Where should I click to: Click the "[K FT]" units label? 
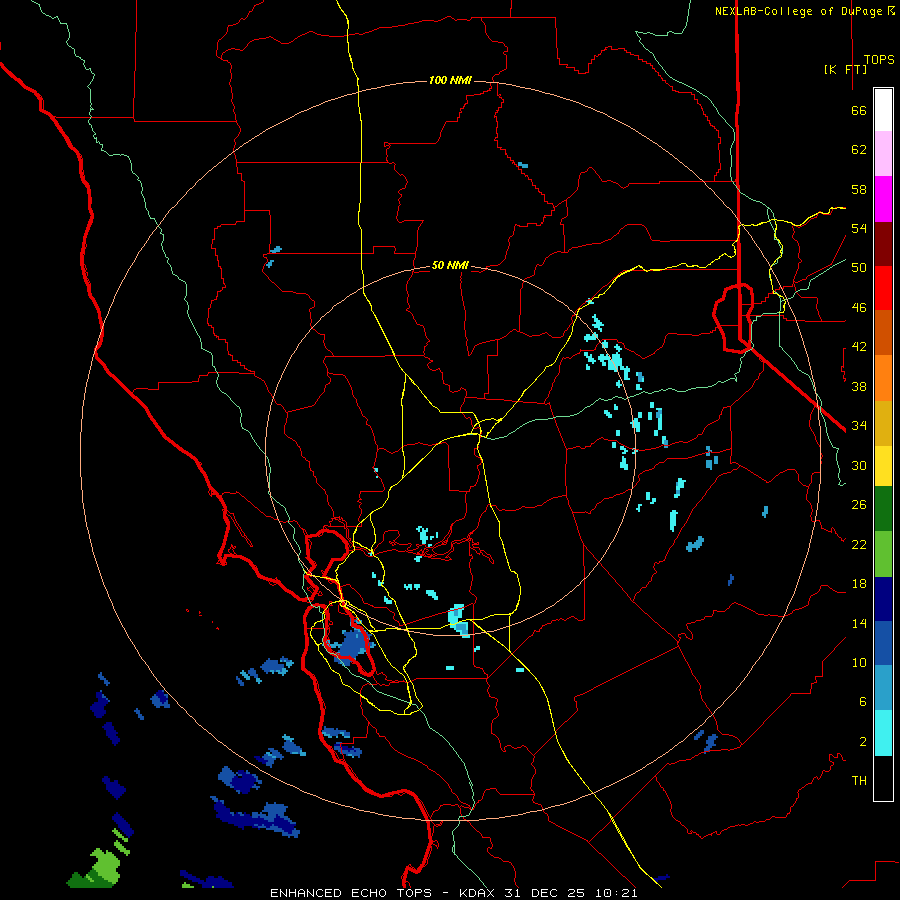pos(845,69)
